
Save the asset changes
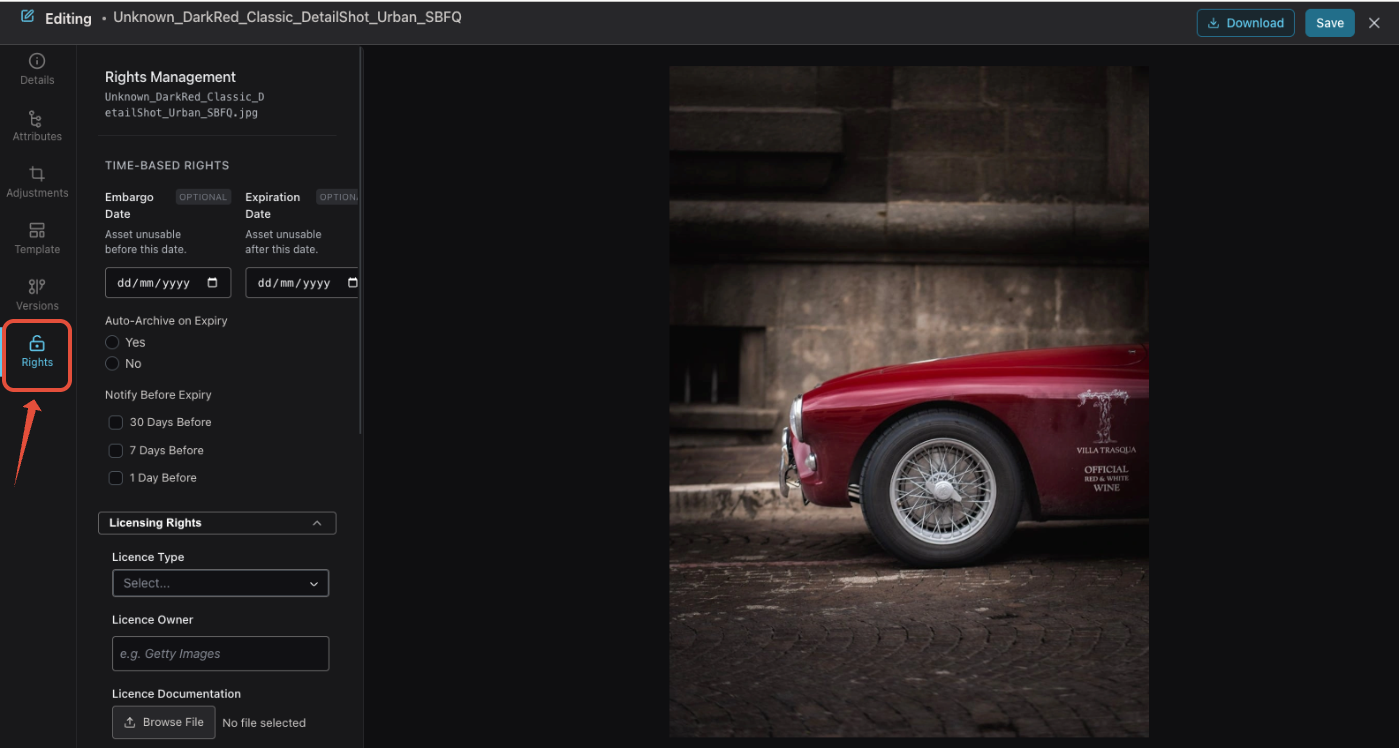click(x=1330, y=23)
